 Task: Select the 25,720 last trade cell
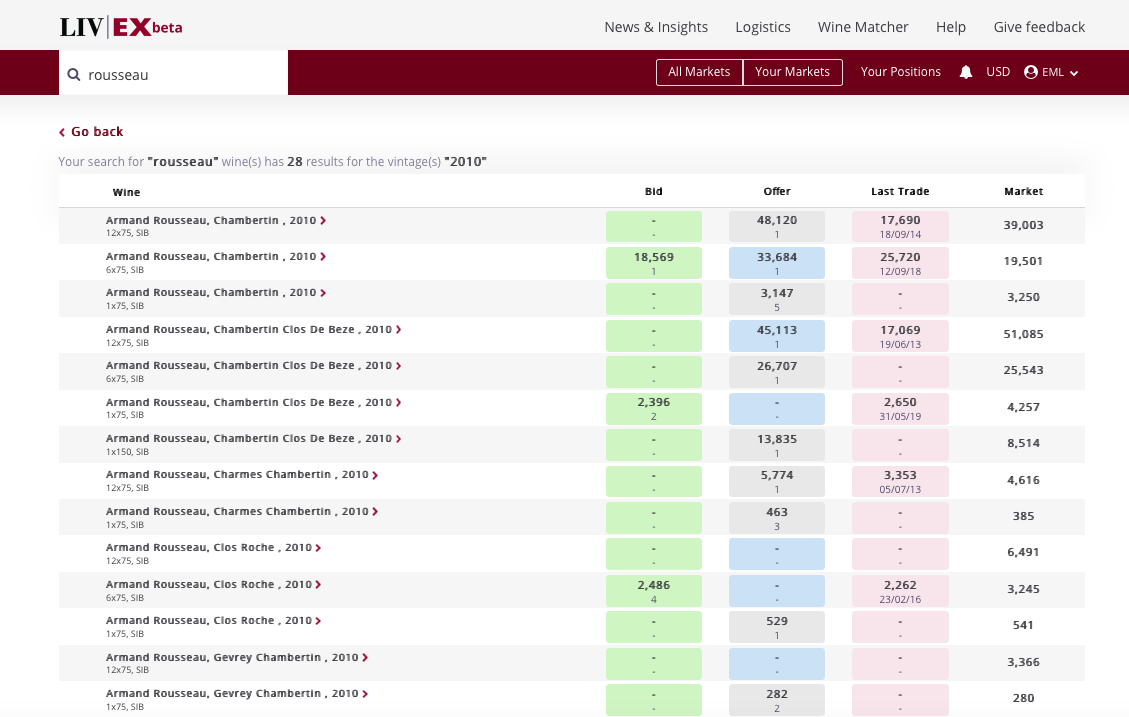(x=900, y=263)
